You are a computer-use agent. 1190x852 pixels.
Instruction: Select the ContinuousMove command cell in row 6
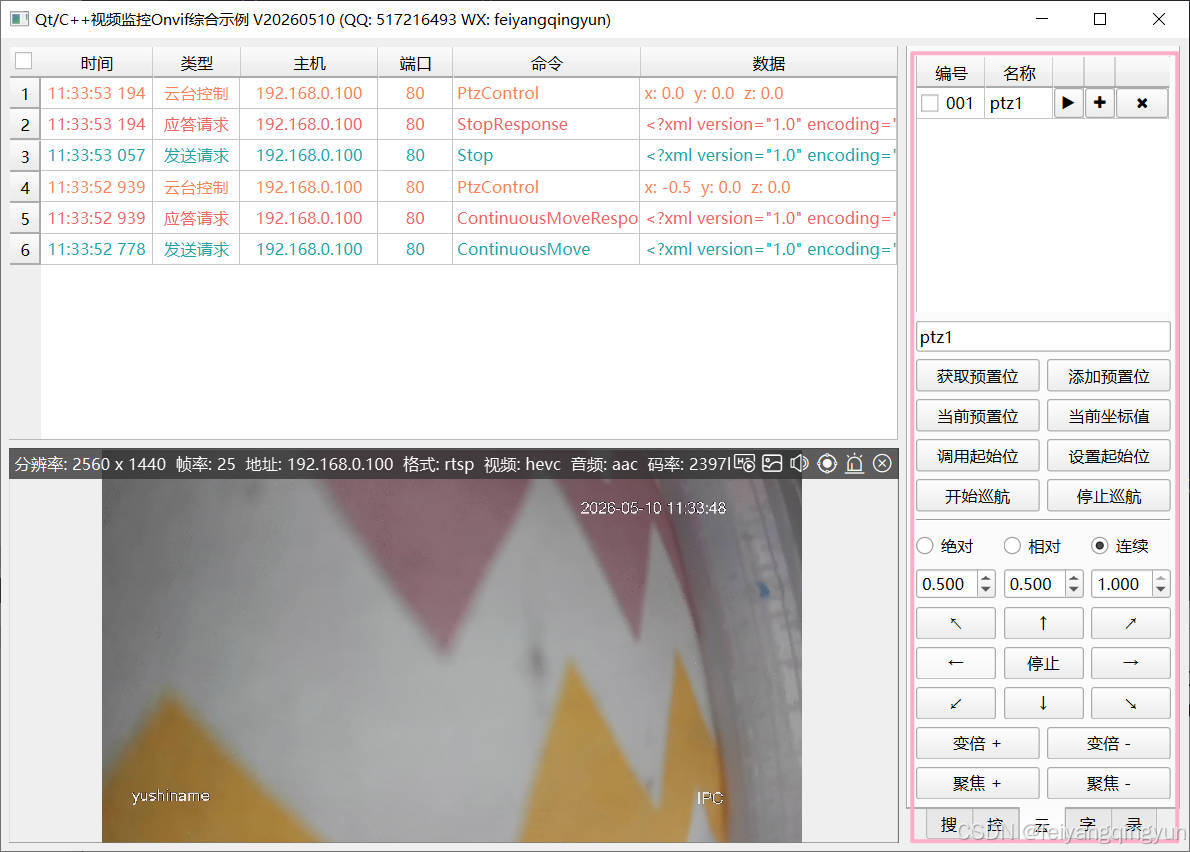546,249
